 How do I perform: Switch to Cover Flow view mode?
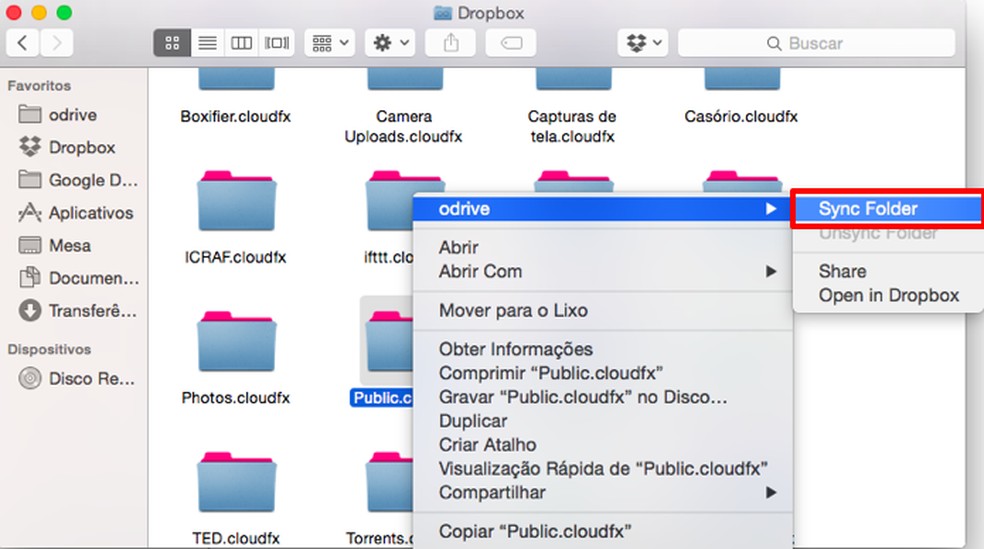[277, 43]
